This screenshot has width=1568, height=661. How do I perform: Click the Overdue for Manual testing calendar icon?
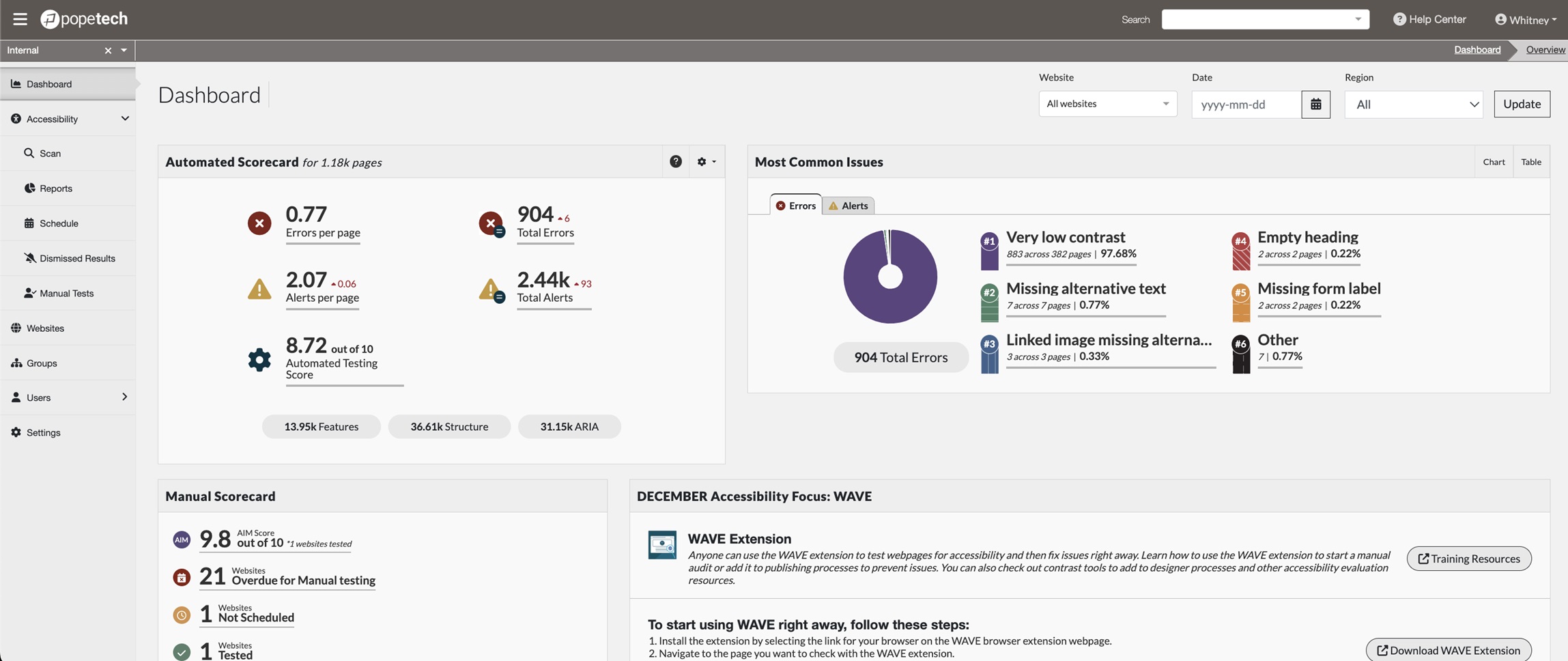coord(182,578)
